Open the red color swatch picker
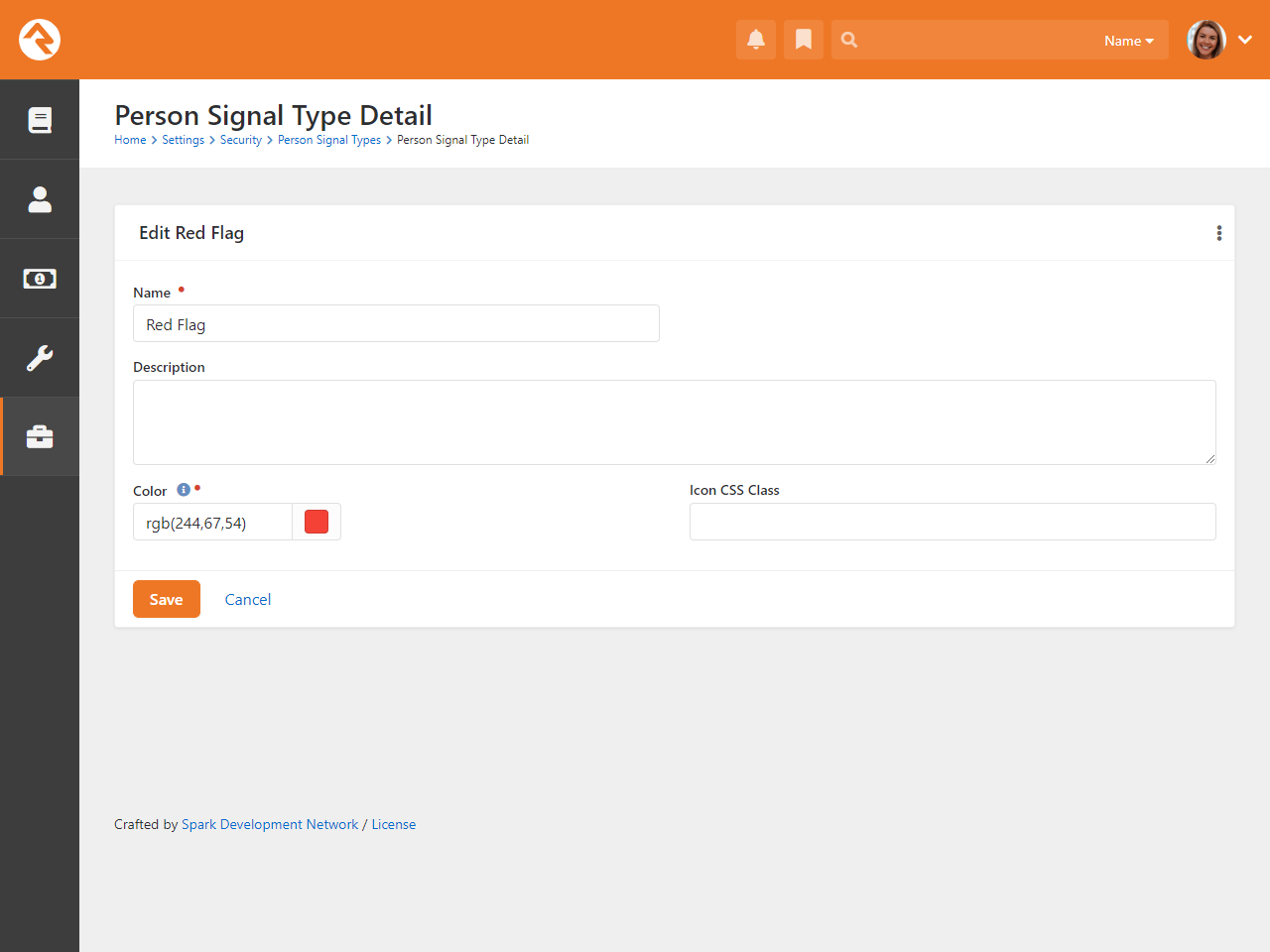 pyautogui.click(x=317, y=522)
